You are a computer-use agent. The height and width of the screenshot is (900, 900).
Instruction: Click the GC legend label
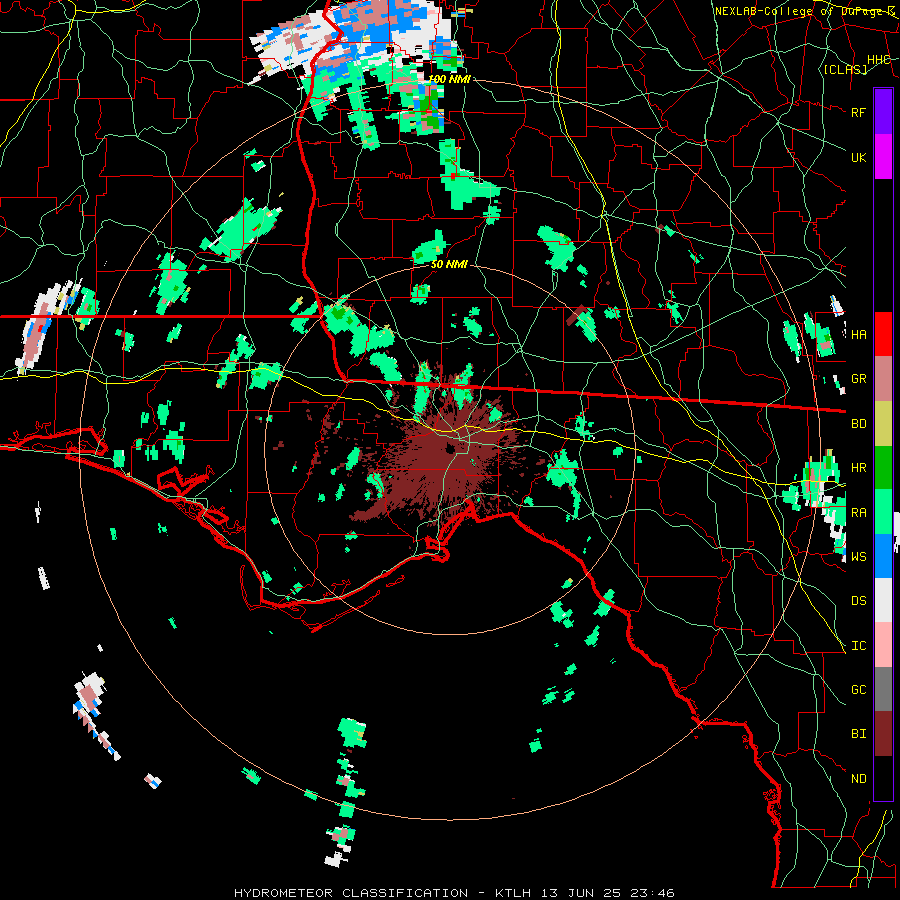[859, 689]
